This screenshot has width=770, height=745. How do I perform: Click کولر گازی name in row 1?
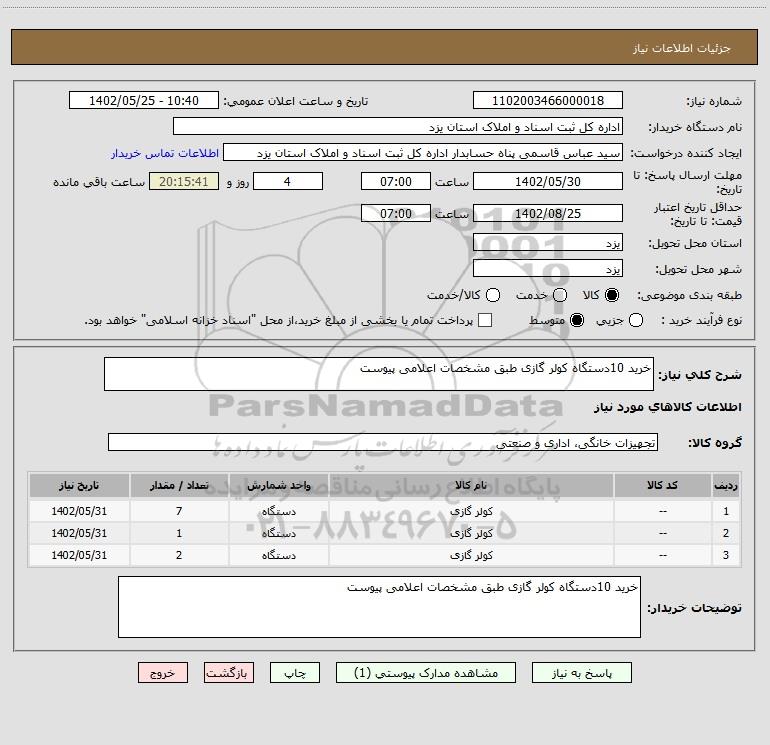click(x=471, y=511)
